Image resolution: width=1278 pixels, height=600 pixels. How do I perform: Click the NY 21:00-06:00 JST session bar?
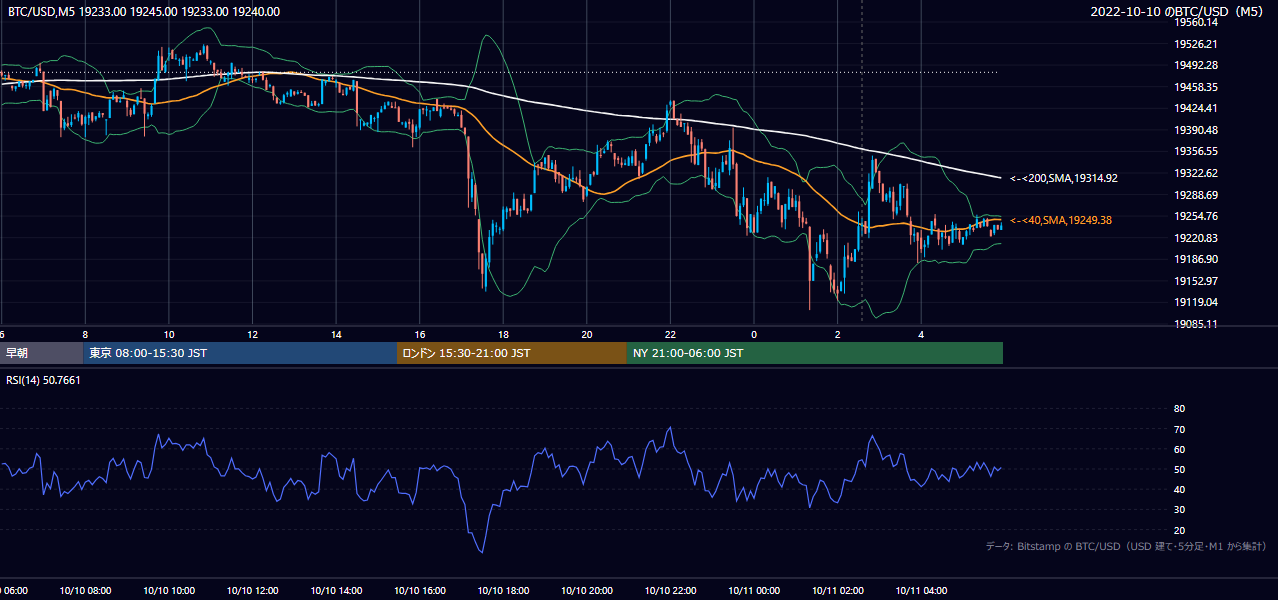pos(815,353)
